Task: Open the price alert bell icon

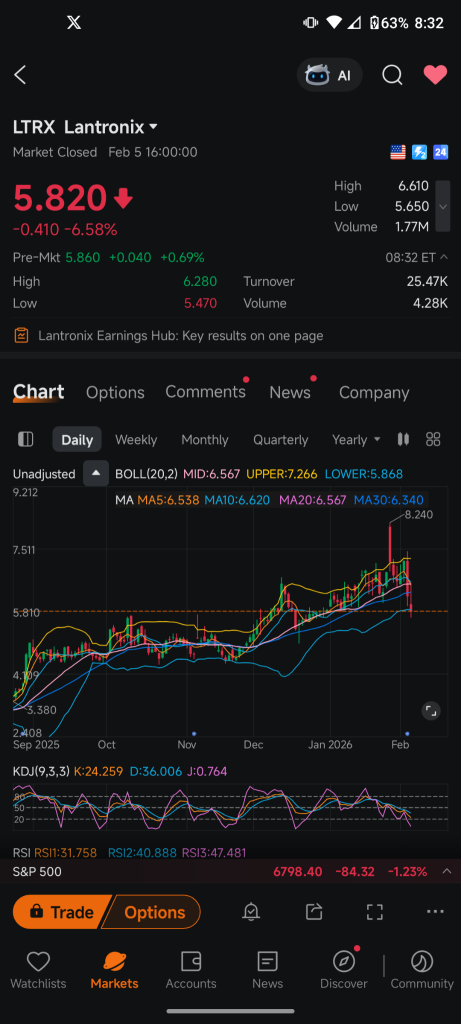Action: click(x=251, y=912)
